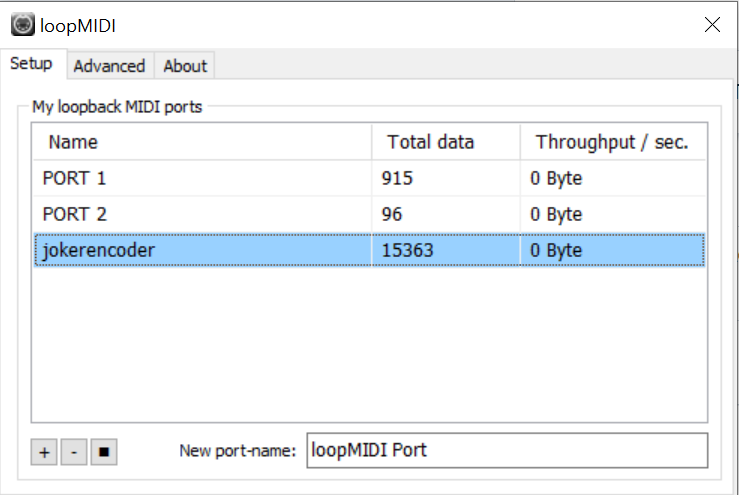Image resolution: width=739 pixels, height=495 pixels.
Task: Select the PORT 1 row
Action: (370, 178)
